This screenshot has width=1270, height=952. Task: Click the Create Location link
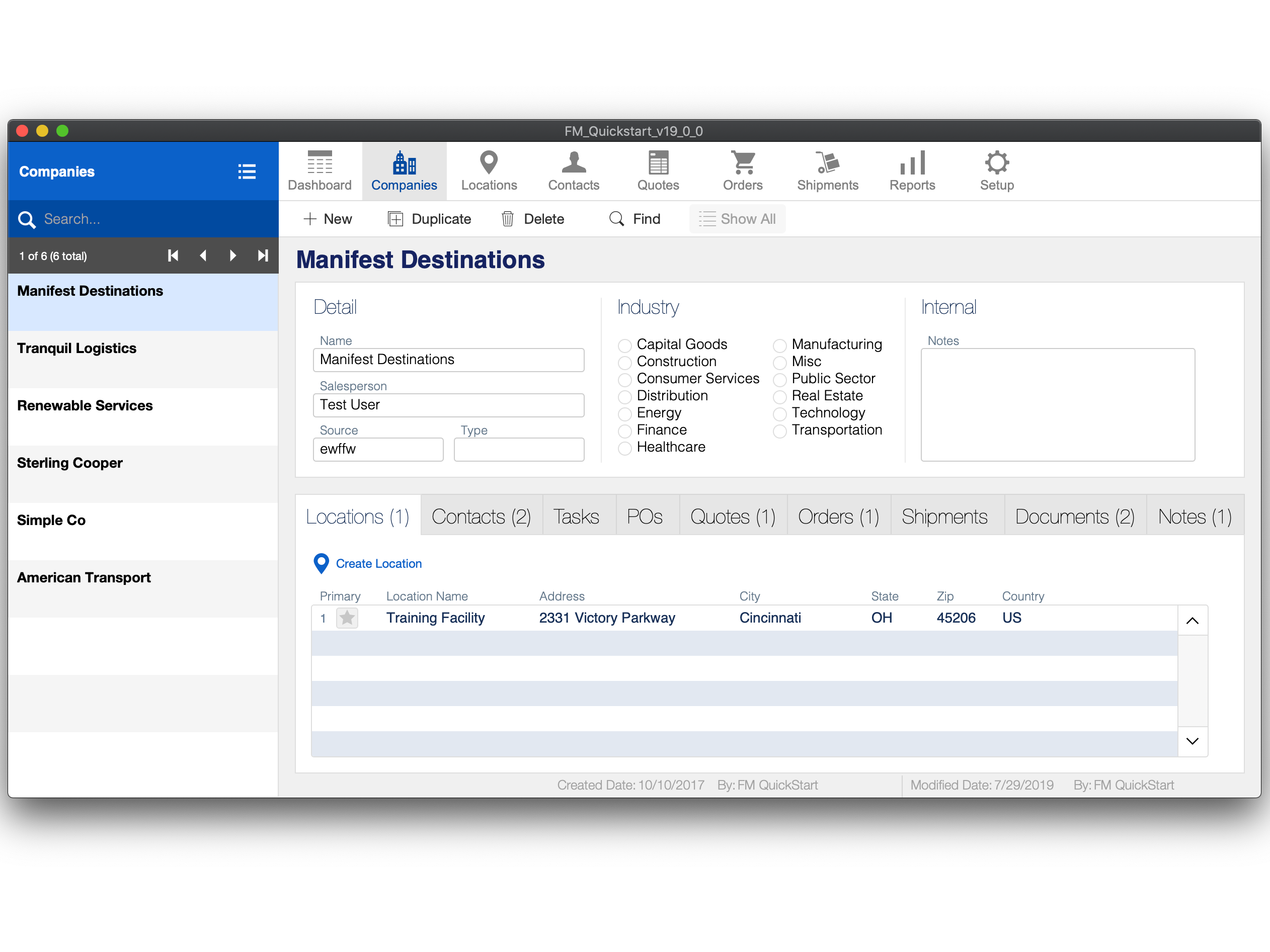378,564
